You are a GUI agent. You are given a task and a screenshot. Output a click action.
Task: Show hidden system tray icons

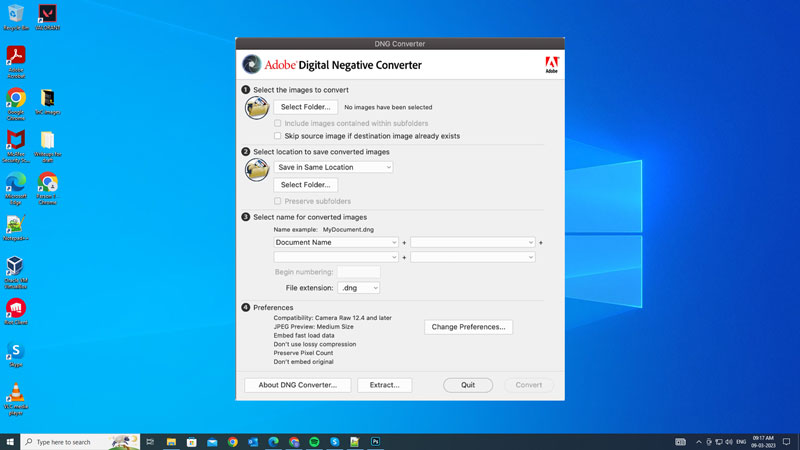pos(698,442)
